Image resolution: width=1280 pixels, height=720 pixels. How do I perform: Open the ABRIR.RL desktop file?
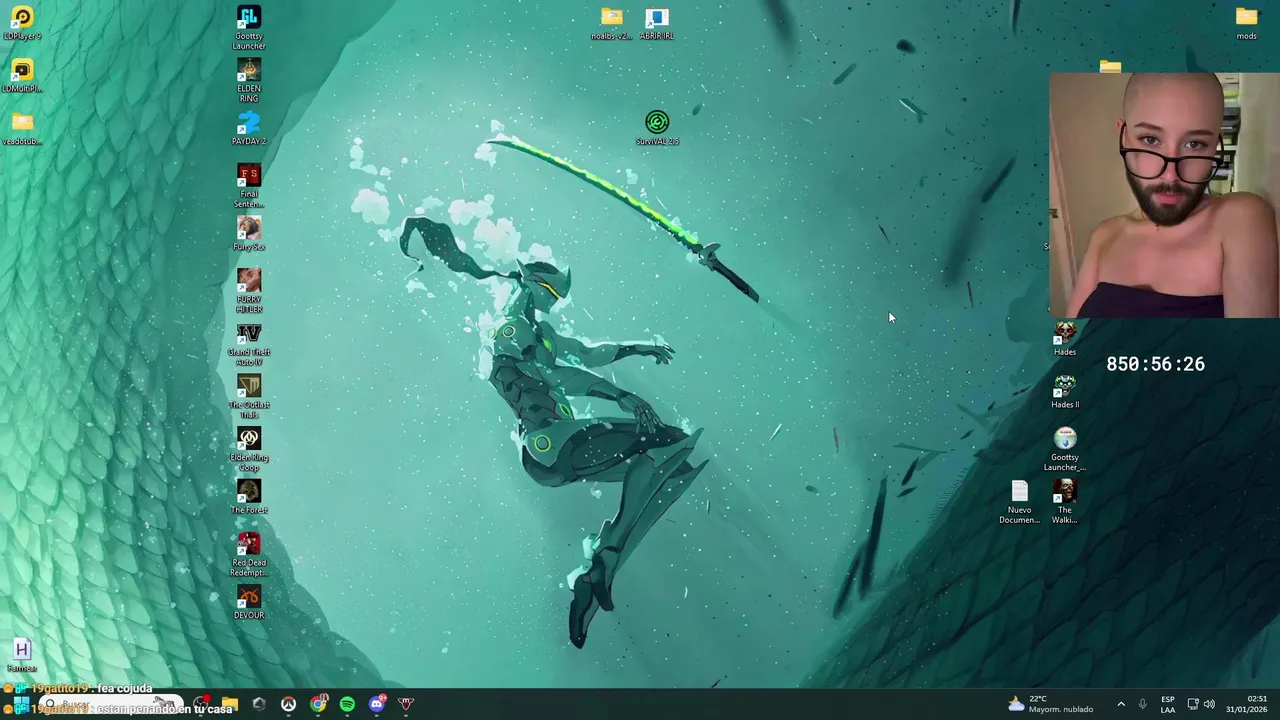coord(657,23)
